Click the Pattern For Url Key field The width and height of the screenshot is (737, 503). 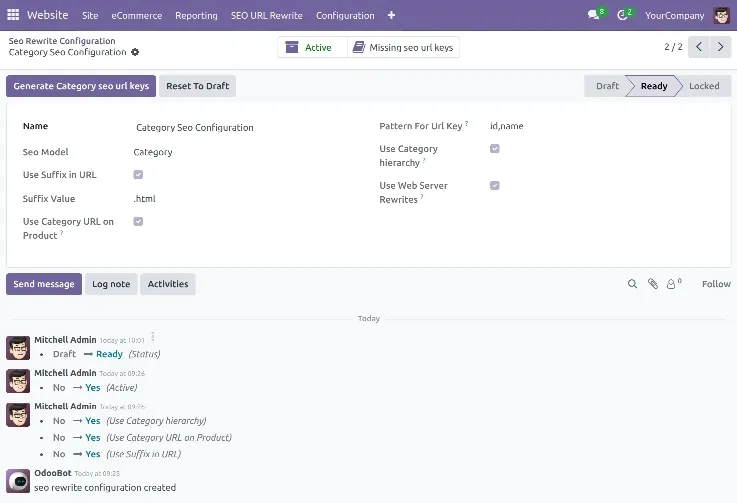[x=507, y=126]
